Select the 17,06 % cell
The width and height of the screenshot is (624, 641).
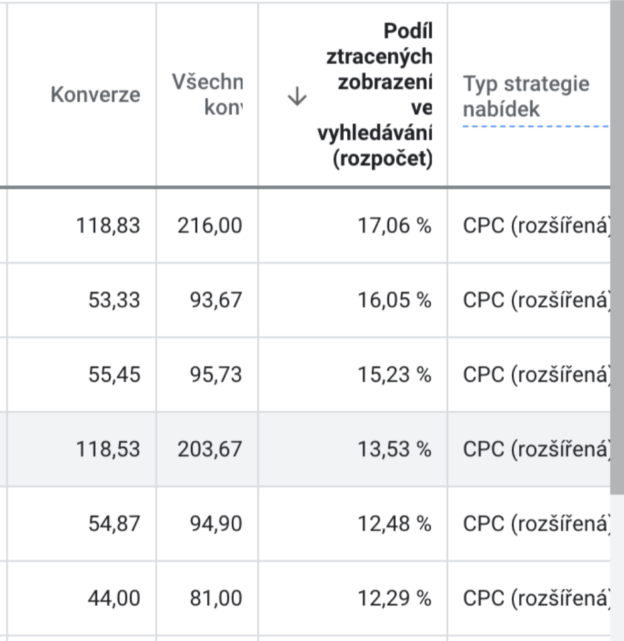(x=353, y=226)
